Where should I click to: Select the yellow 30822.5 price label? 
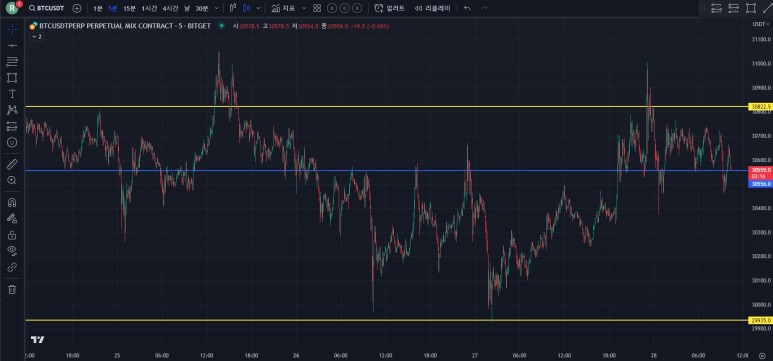760,107
